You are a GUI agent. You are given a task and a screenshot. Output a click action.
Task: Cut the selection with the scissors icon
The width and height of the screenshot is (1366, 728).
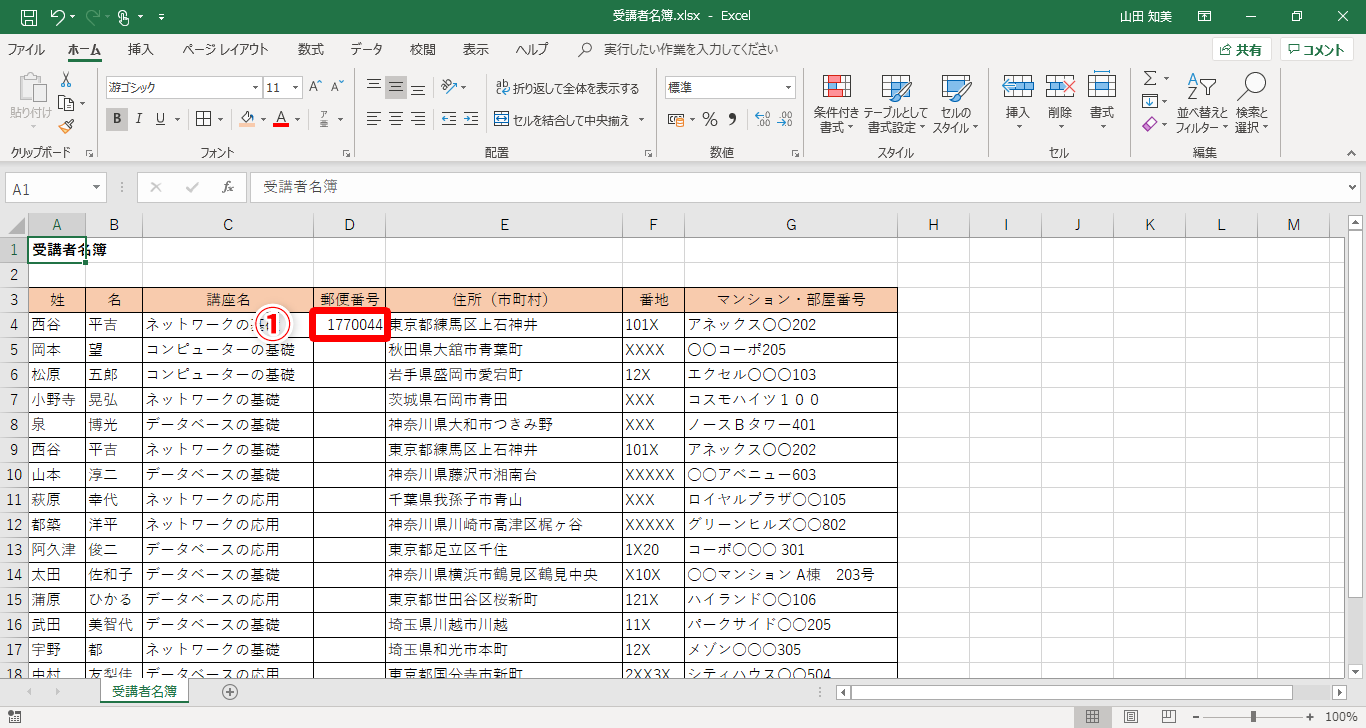pyautogui.click(x=66, y=80)
